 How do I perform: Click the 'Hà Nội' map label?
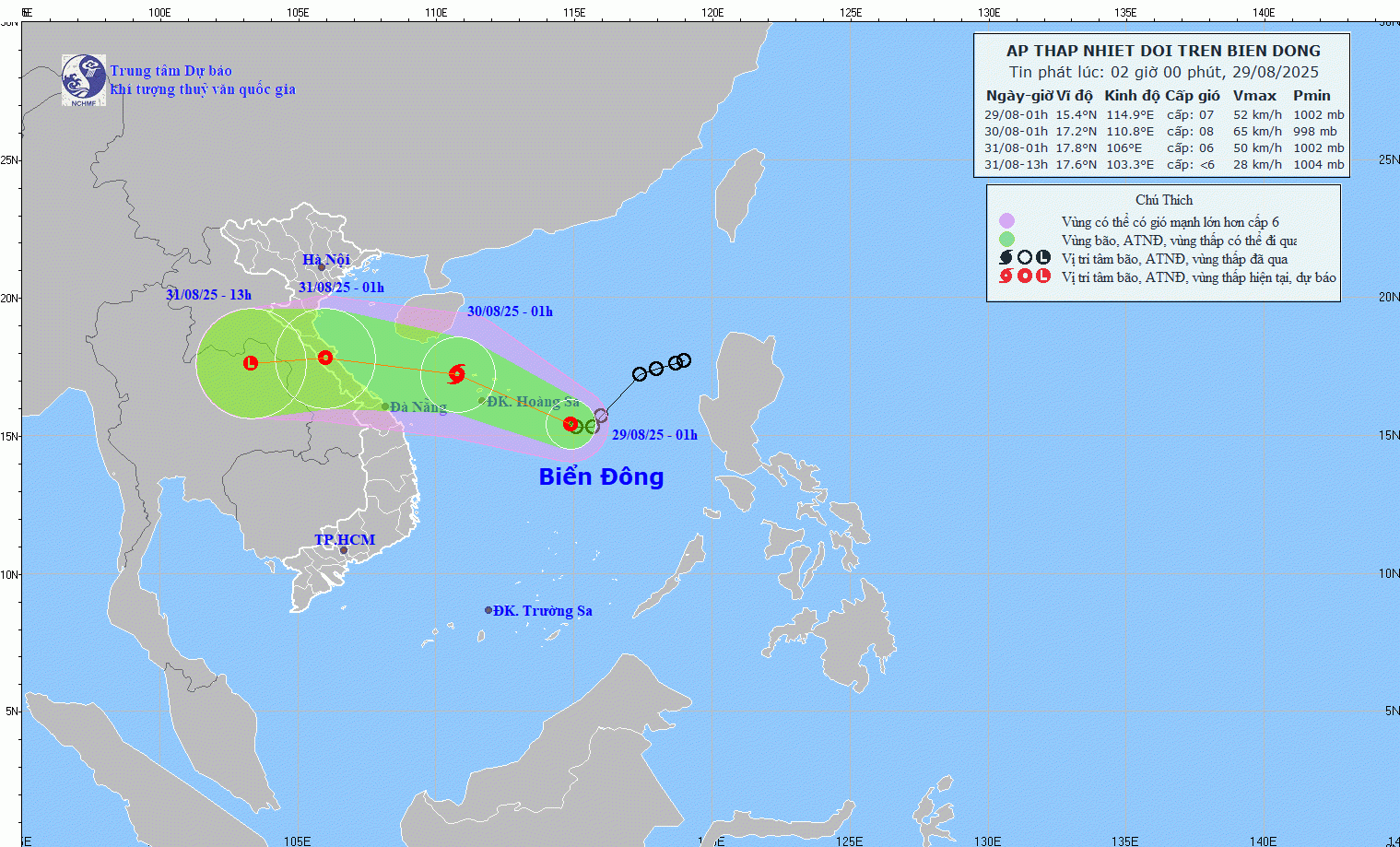point(326,260)
